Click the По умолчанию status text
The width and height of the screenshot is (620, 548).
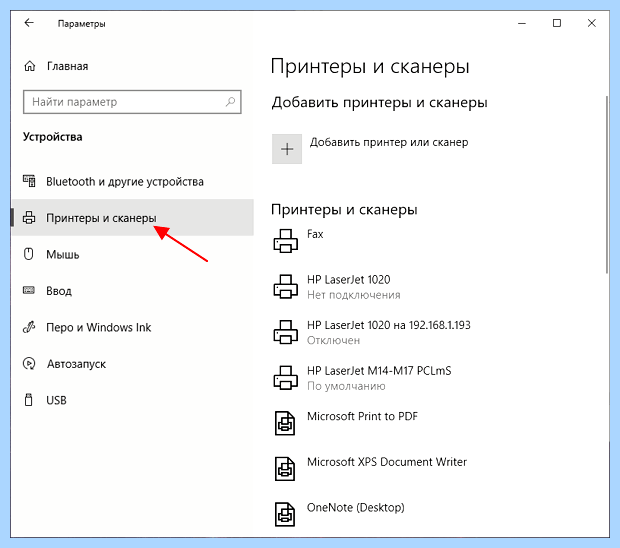[346, 386]
